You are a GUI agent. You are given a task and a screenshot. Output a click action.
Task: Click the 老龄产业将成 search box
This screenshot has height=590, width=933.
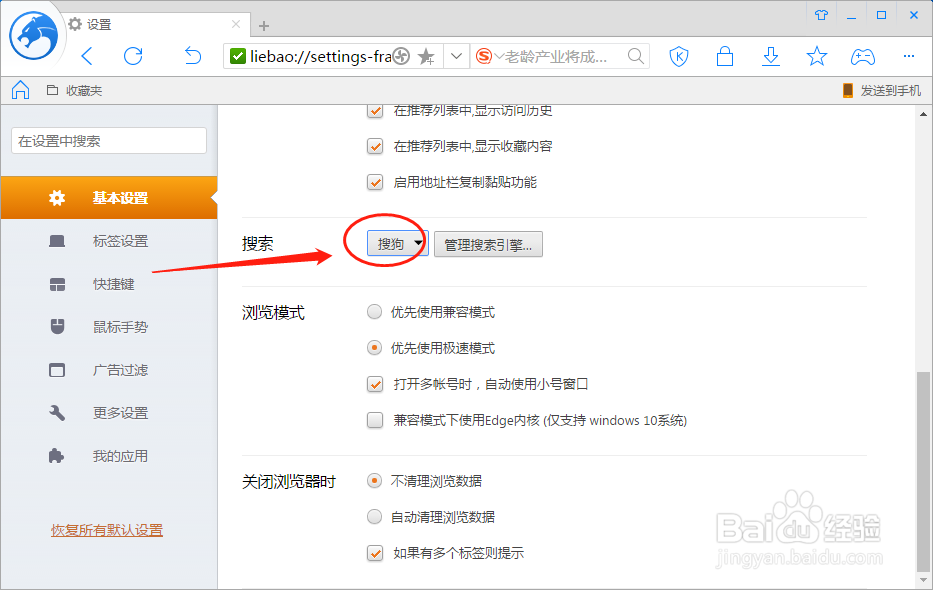click(x=559, y=57)
